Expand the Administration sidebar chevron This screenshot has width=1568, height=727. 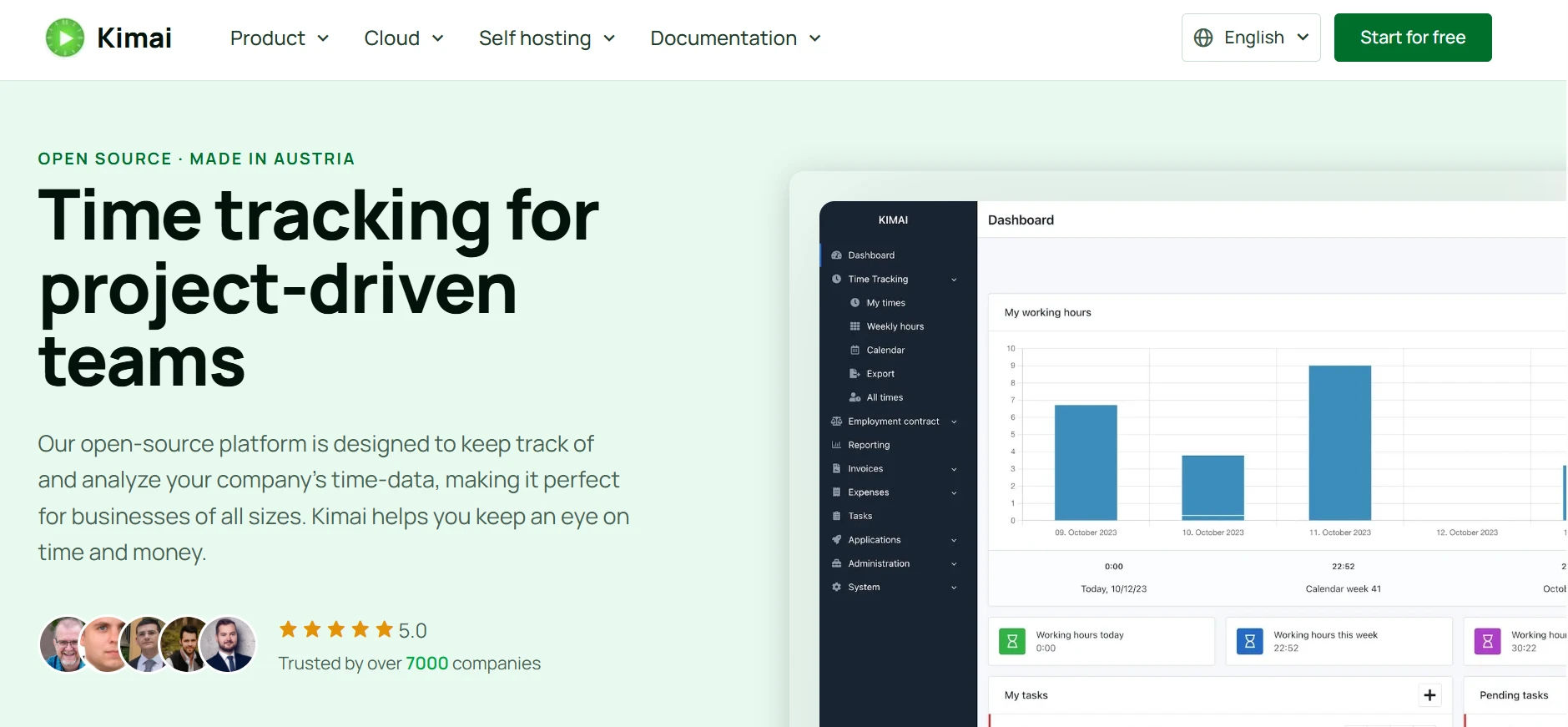tap(954, 563)
